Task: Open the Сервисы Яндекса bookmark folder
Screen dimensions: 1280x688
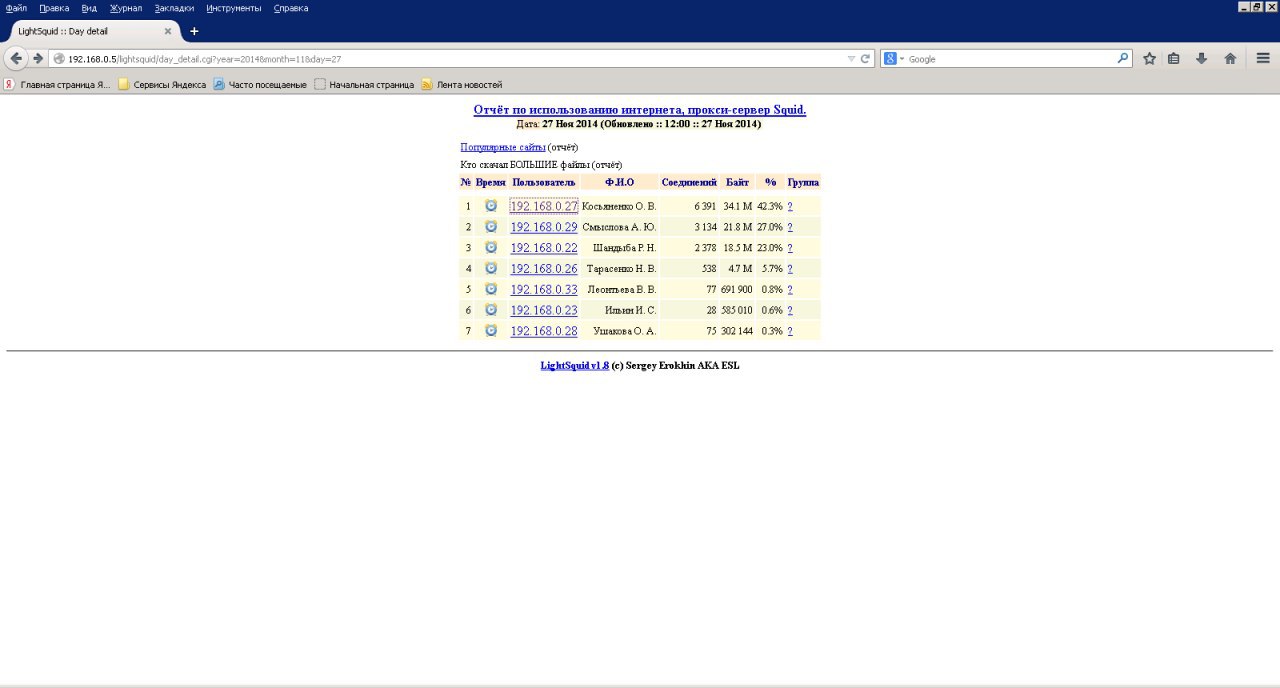Action: coord(162,85)
